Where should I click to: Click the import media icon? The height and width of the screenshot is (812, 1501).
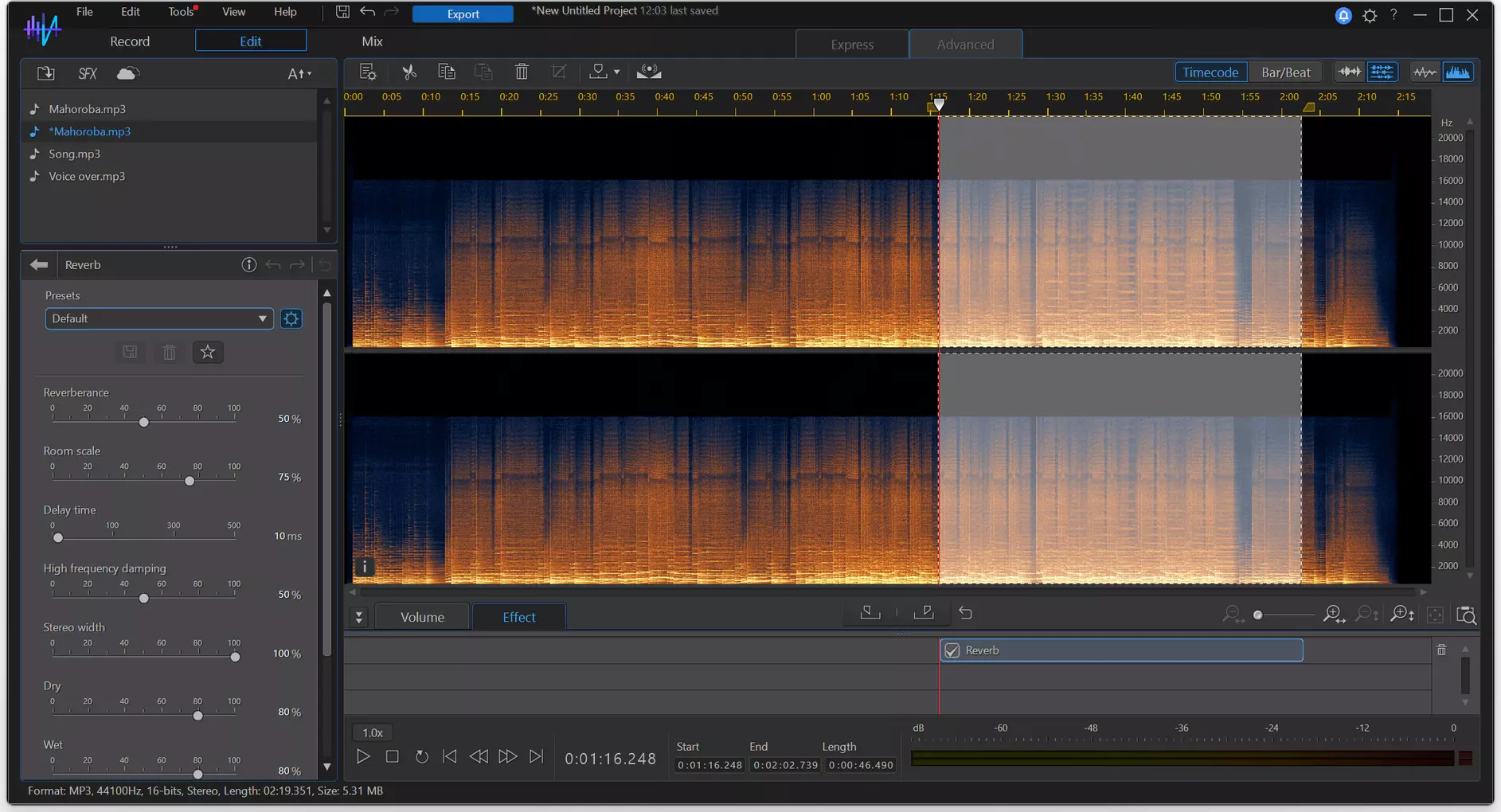coord(46,73)
